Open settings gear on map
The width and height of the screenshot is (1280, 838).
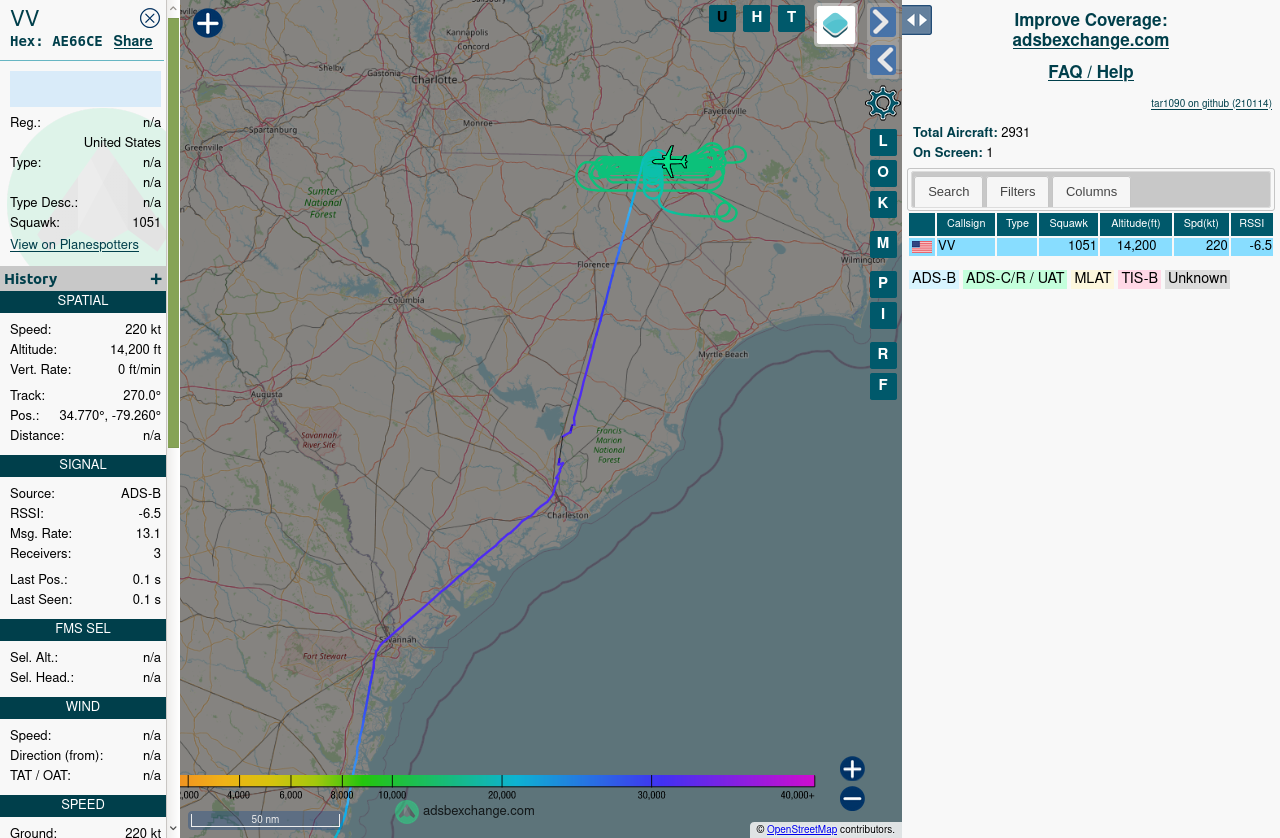pos(883,103)
